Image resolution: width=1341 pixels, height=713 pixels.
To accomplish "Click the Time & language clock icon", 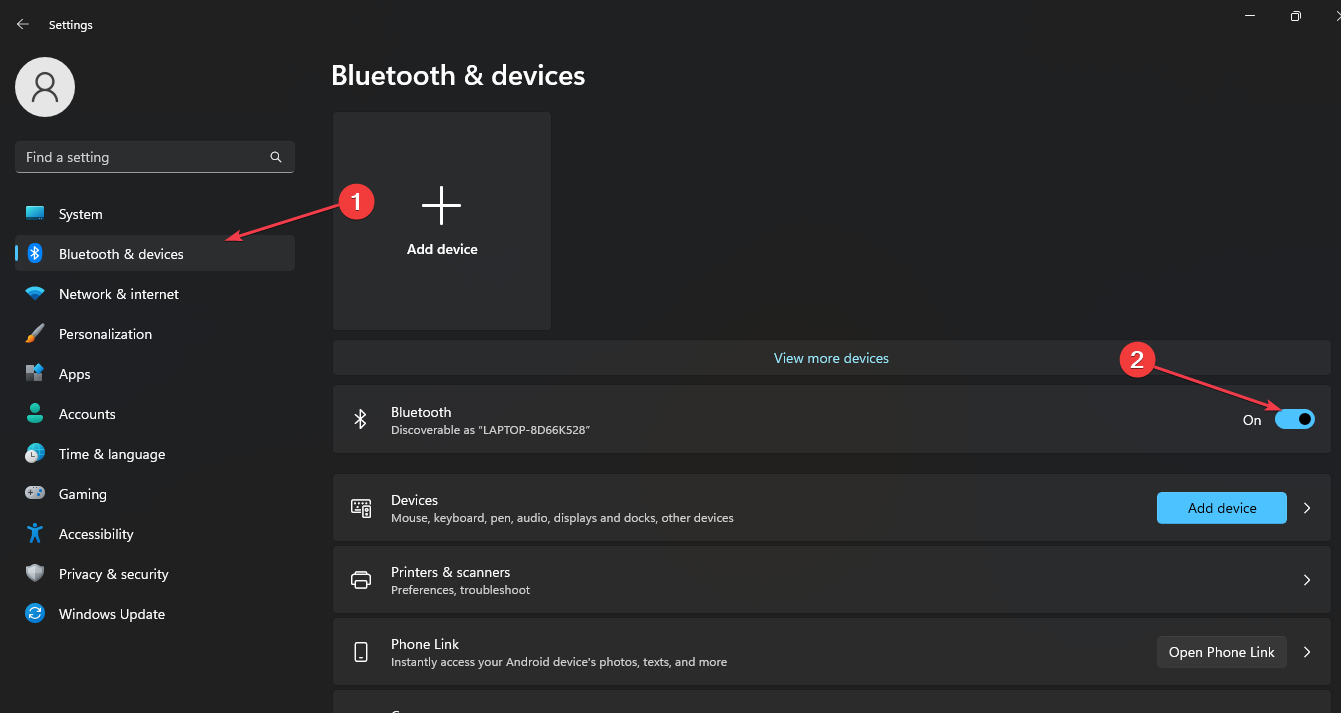I will coord(35,454).
